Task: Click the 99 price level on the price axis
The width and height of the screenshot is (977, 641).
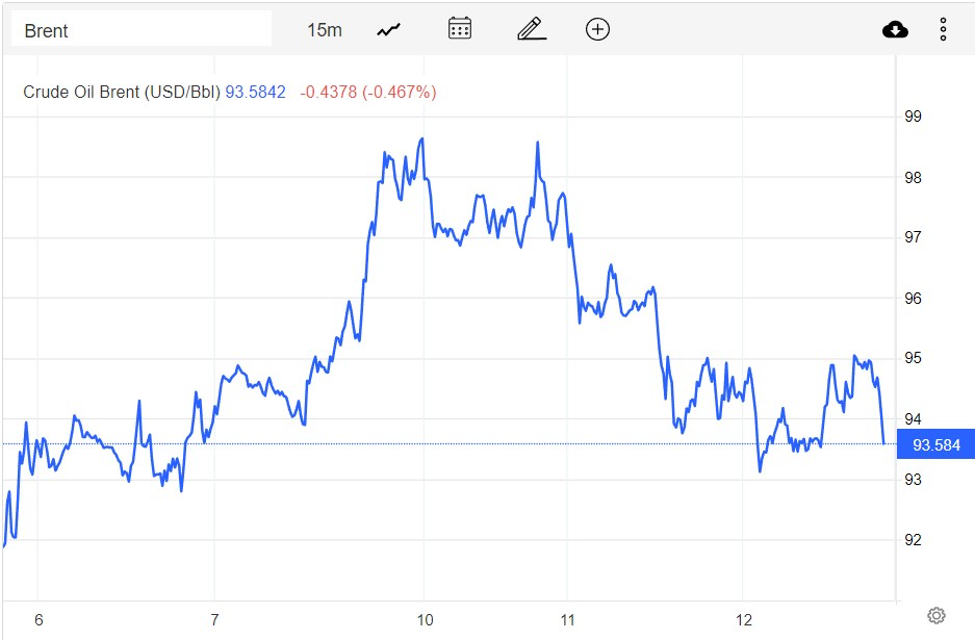Action: [912, 117]
